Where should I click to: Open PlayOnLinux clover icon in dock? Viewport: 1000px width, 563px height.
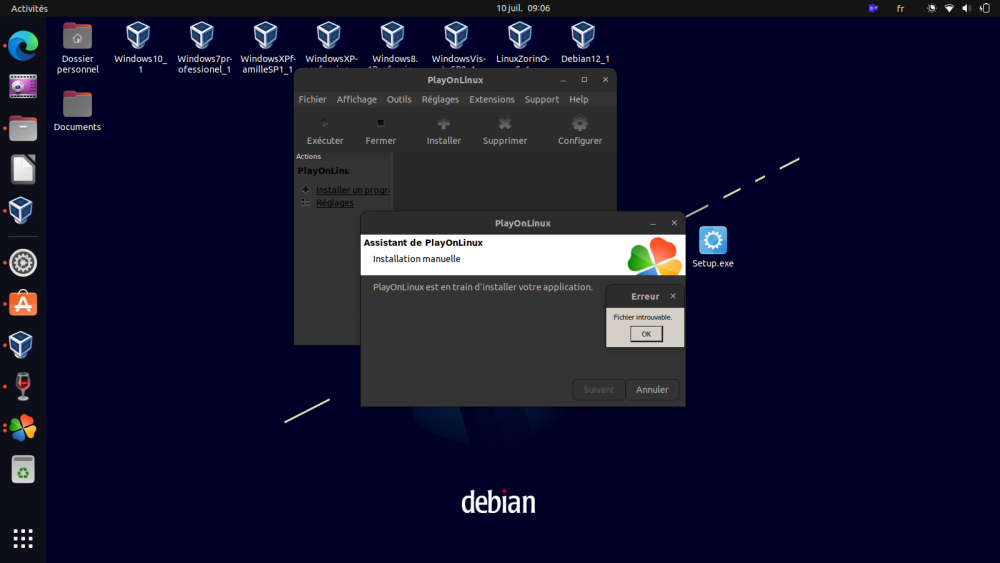[23, 428]
